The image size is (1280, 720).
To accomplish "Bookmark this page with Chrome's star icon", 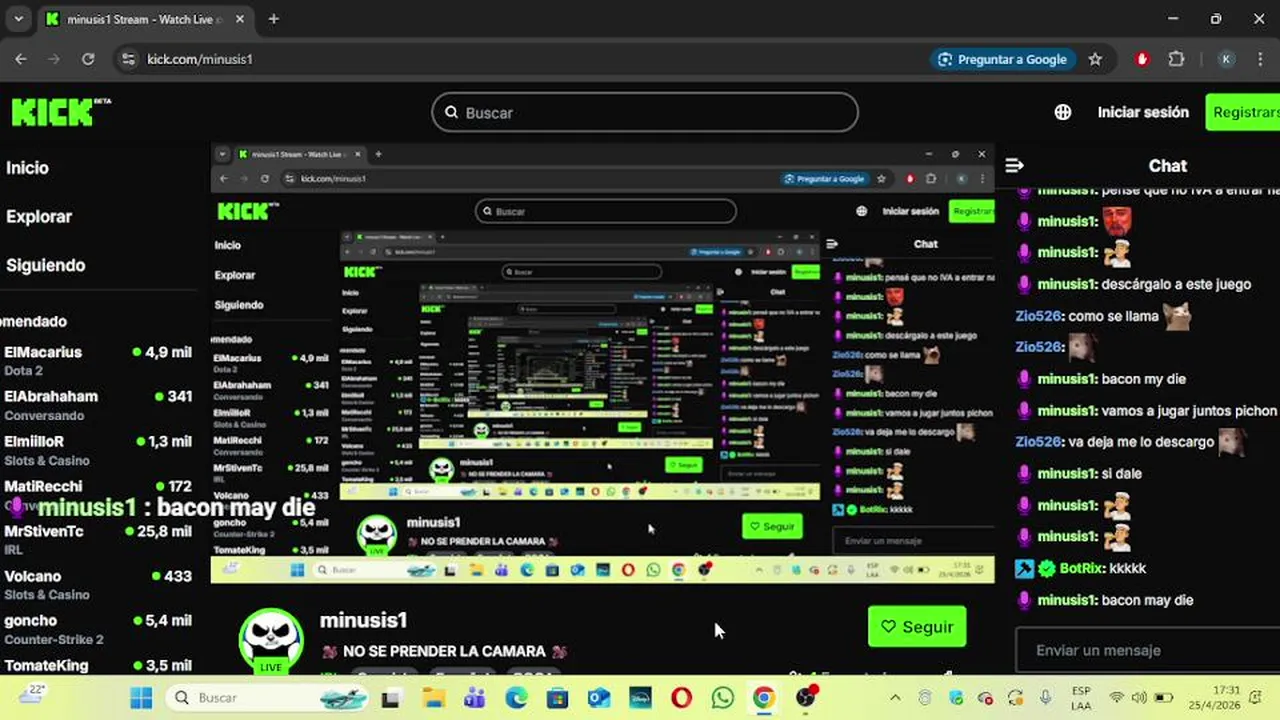I will [1095, 59].
